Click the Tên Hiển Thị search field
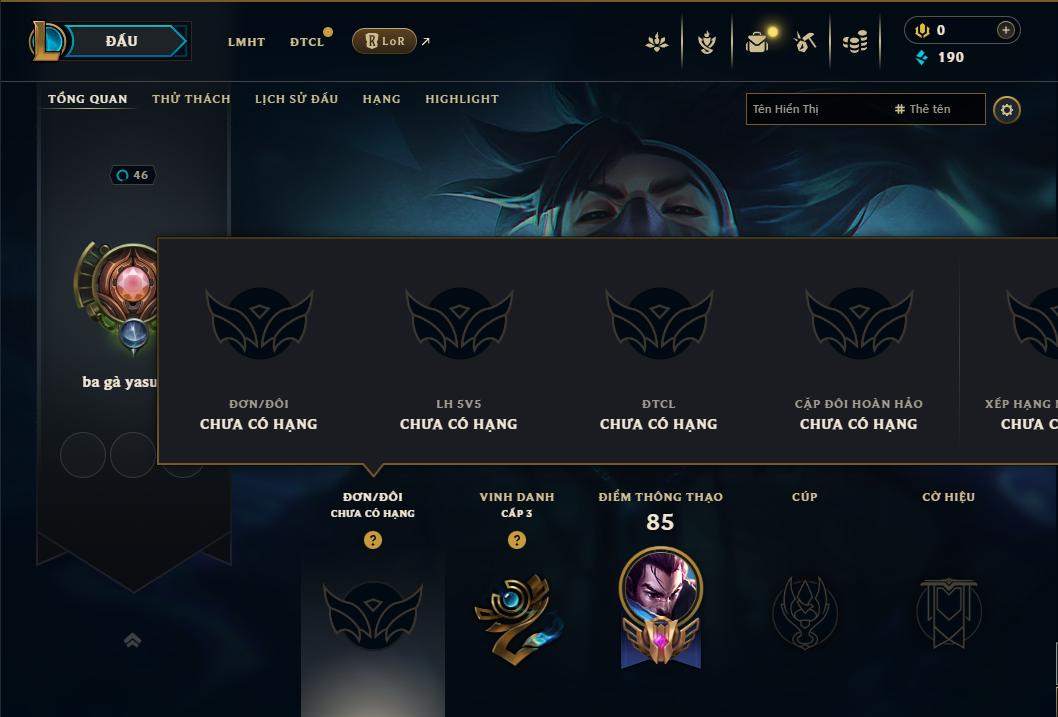The height and width of the screenshot is (717, 1058). (818, 109)
